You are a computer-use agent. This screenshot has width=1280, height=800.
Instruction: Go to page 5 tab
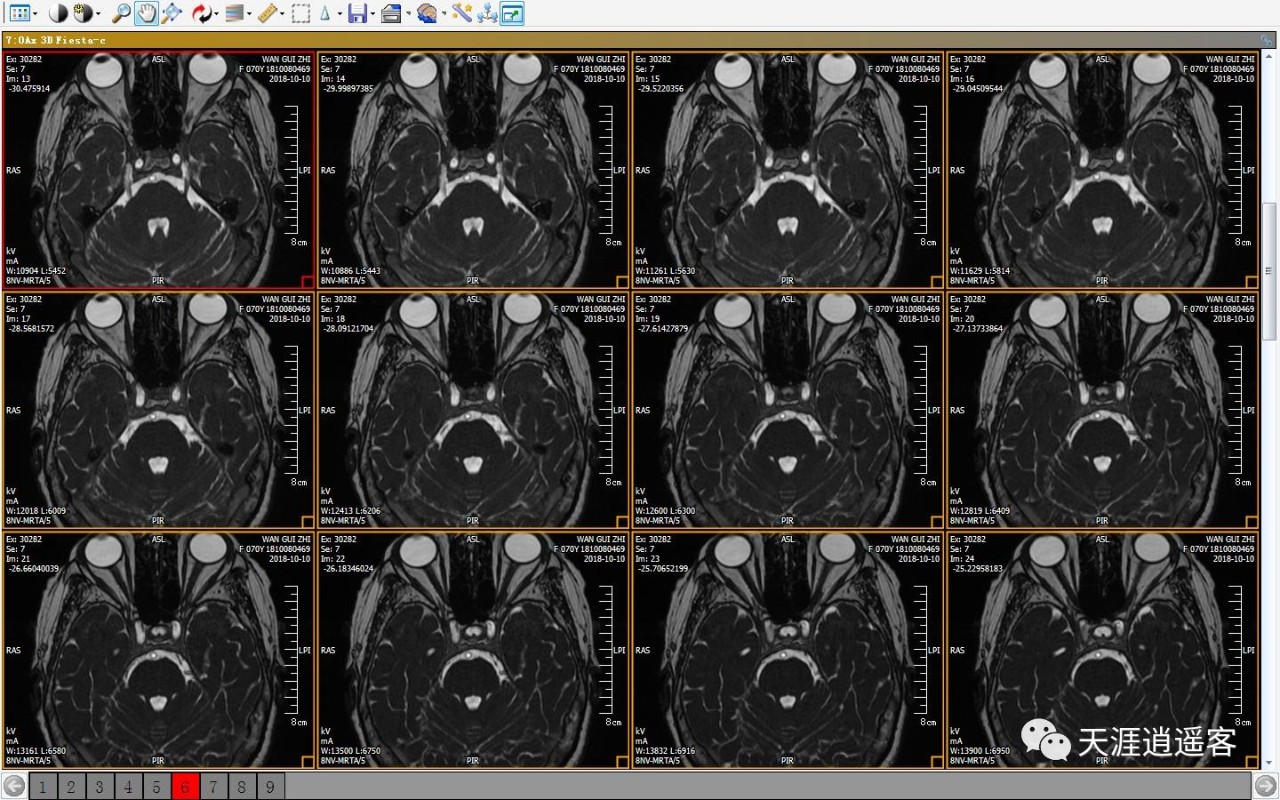[x=156, y=786]
